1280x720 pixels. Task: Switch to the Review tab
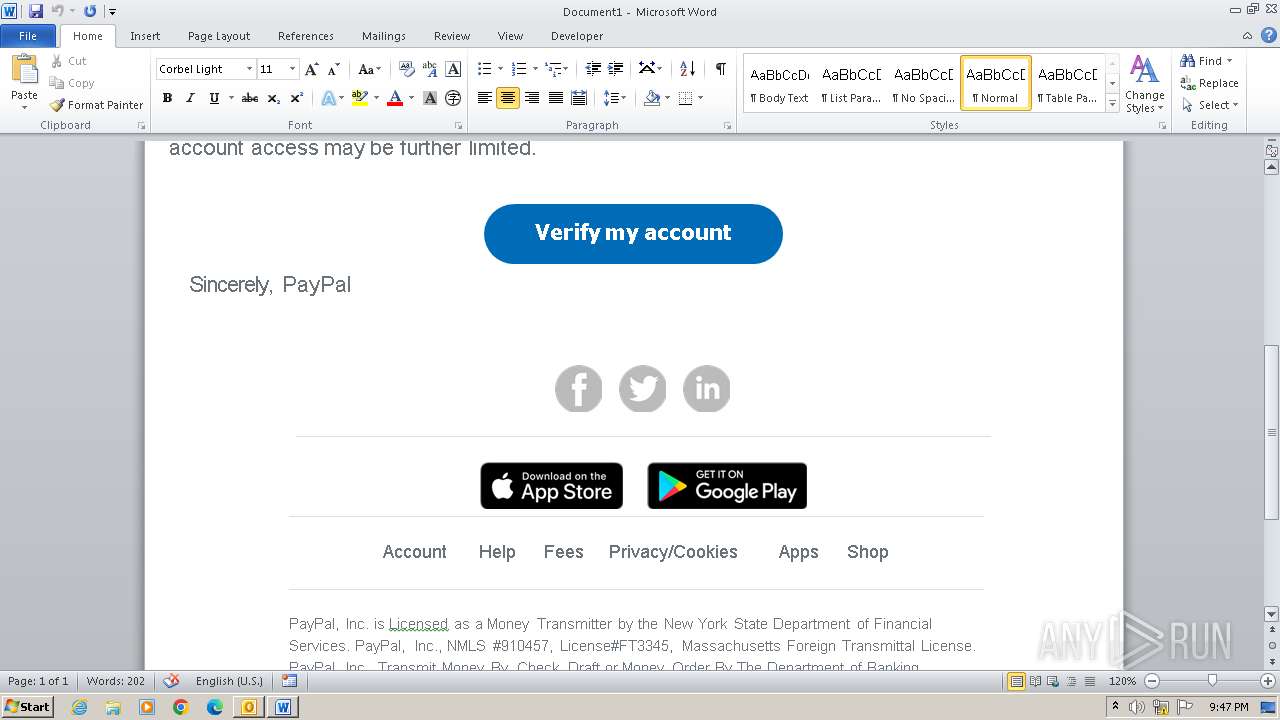click(x=452, y=36)
